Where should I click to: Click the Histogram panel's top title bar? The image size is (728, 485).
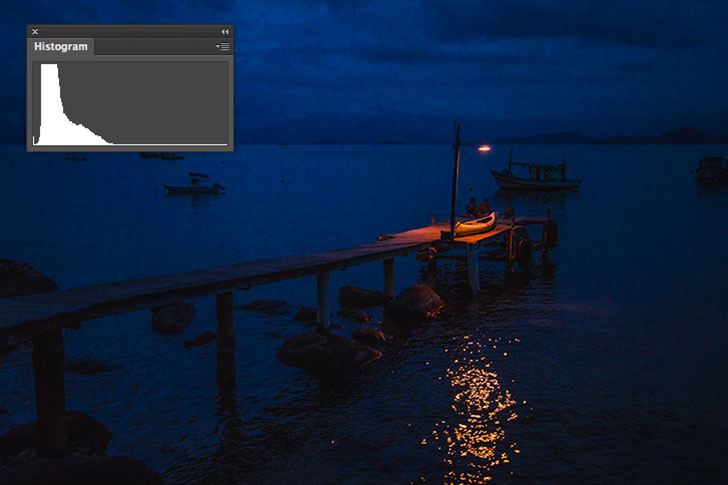pyautogui.click(x=130, y=32)
